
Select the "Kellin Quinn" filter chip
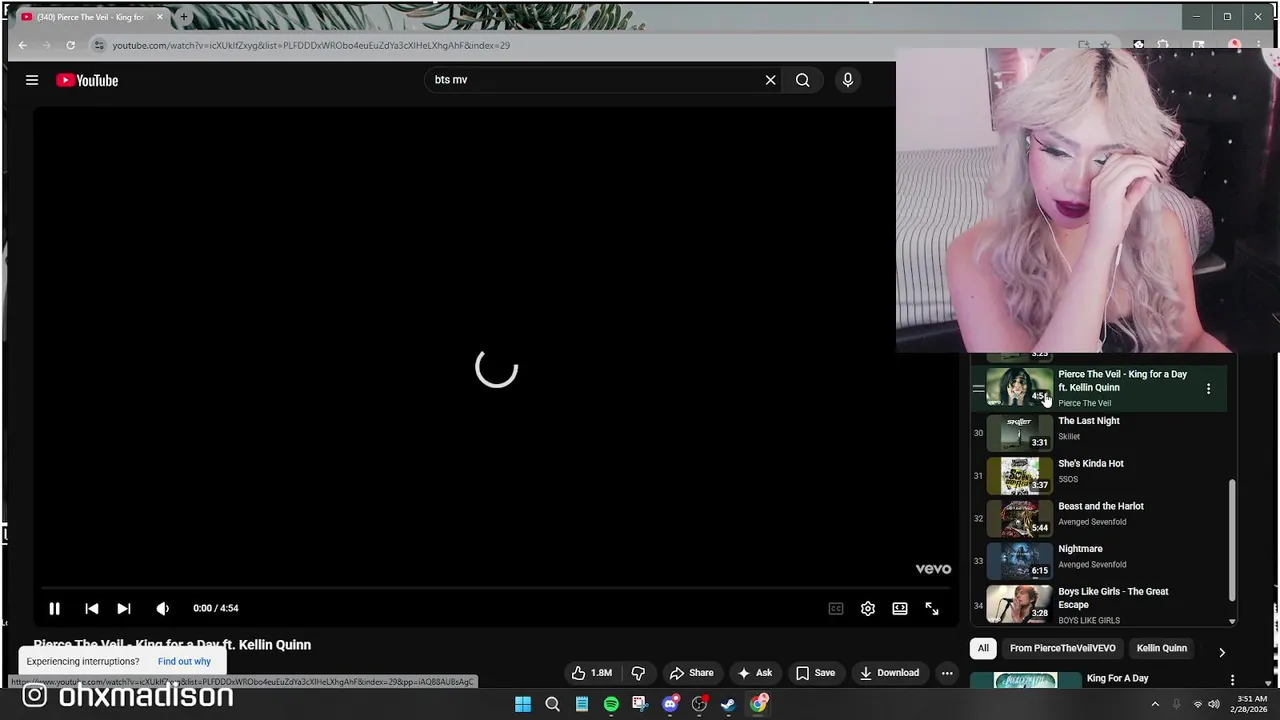tap(1161, 648)
